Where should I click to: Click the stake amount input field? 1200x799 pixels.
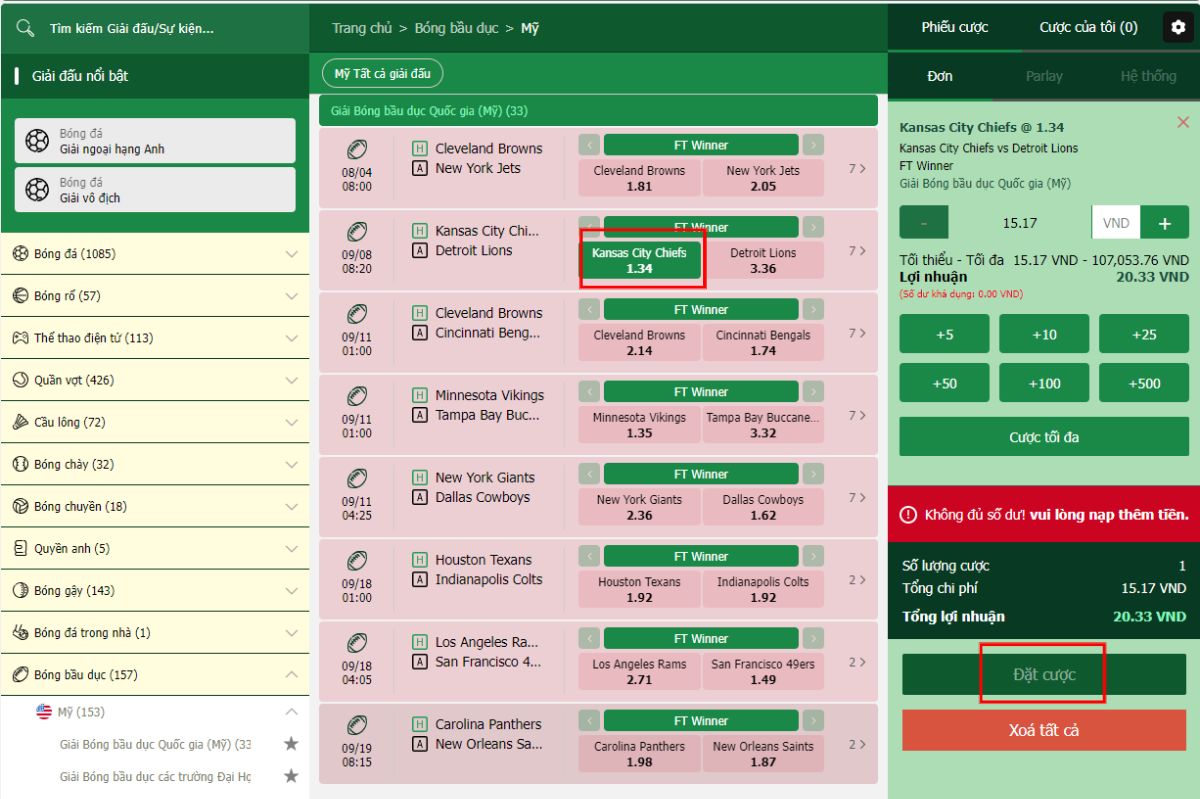(x=1019, y=223)
